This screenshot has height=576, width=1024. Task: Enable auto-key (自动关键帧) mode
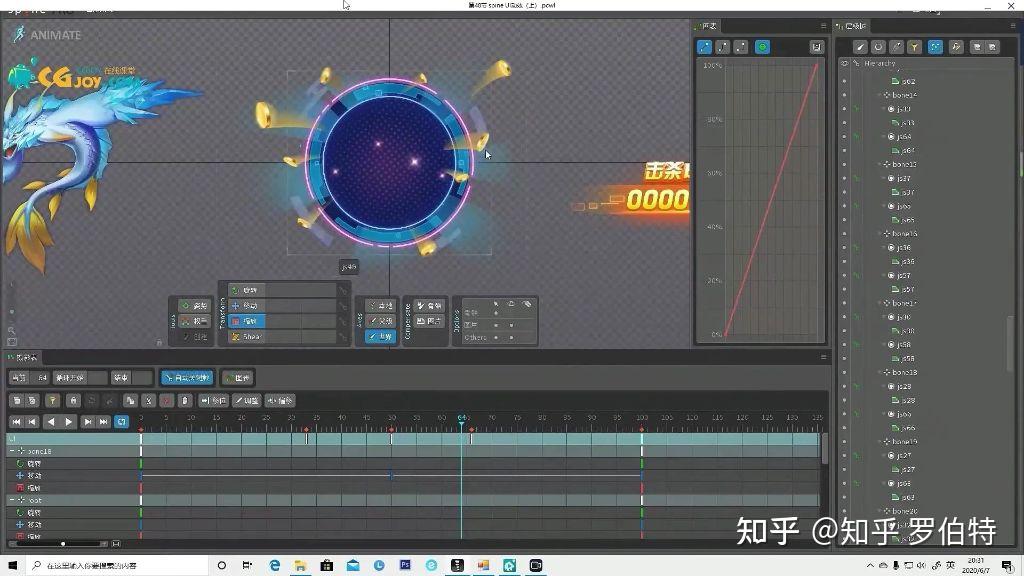(186, 378)
